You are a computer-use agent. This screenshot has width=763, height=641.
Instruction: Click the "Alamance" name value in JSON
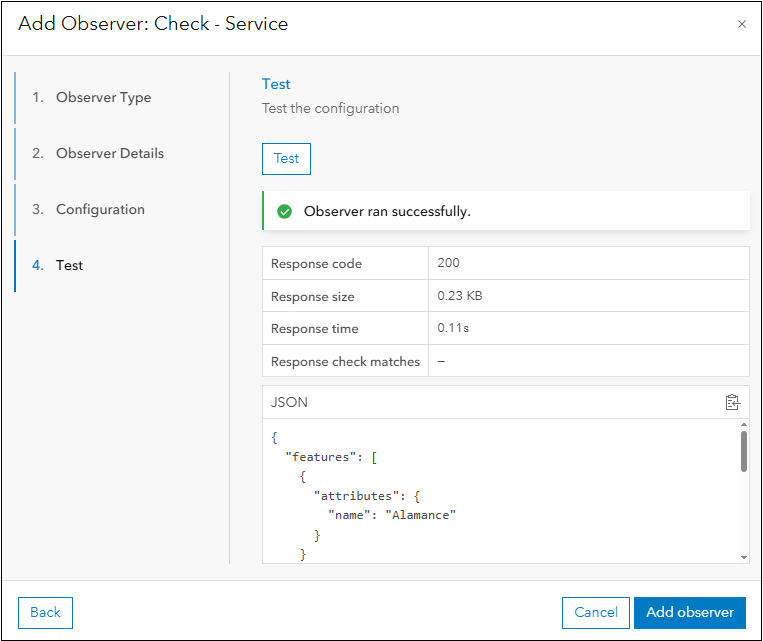(x=420, y=514)
